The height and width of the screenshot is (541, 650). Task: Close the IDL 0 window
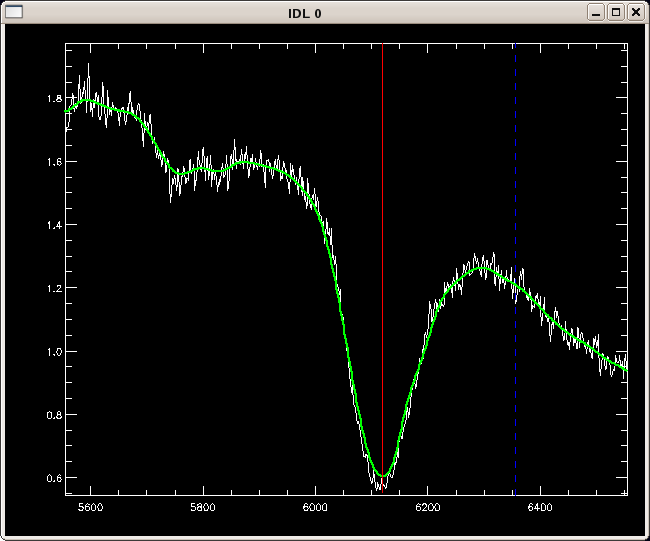634,12
